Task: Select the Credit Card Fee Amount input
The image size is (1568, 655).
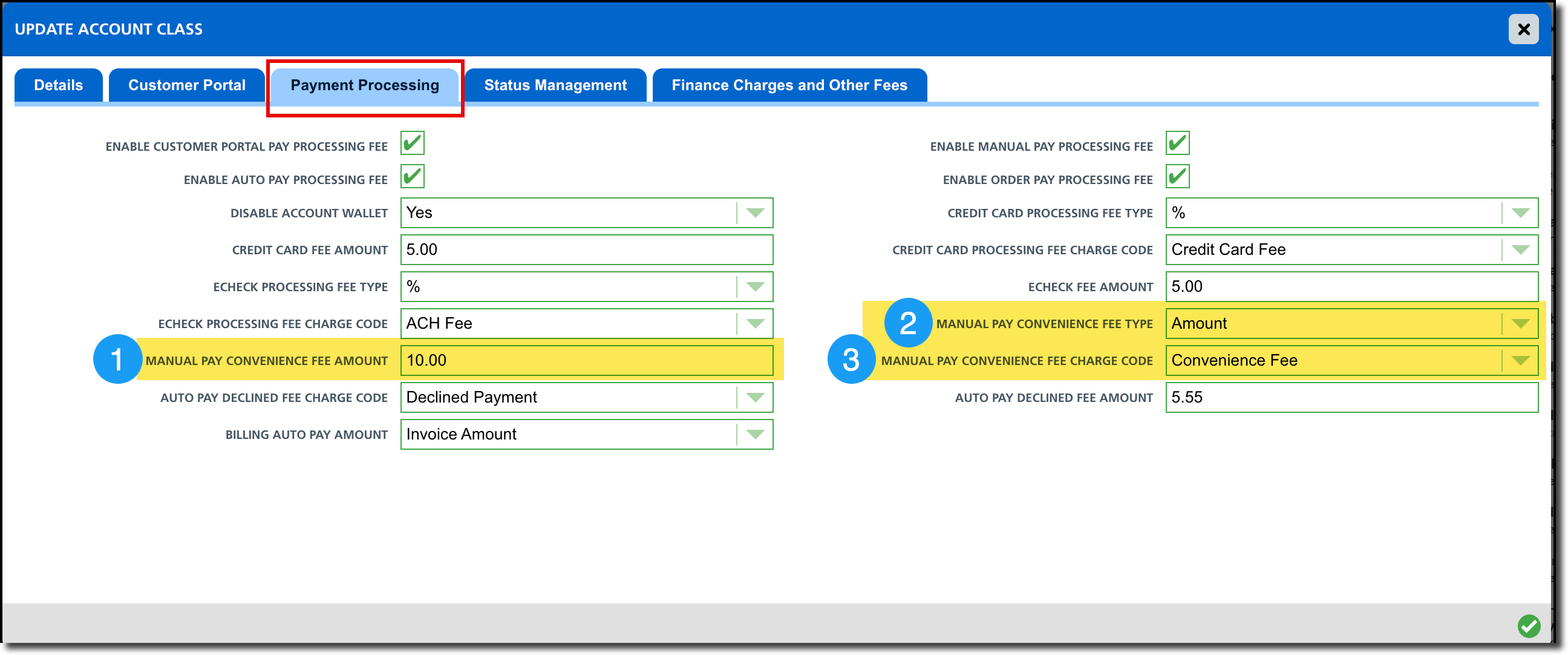Action: [586, 250]
